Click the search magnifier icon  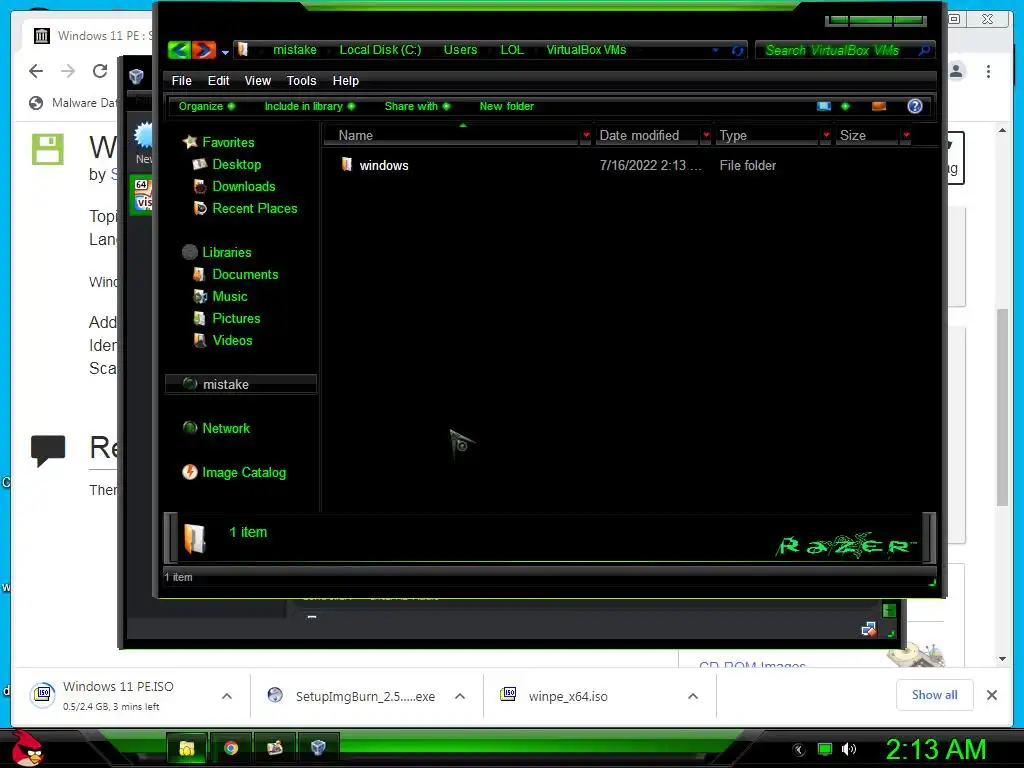[x=924, y=50]
